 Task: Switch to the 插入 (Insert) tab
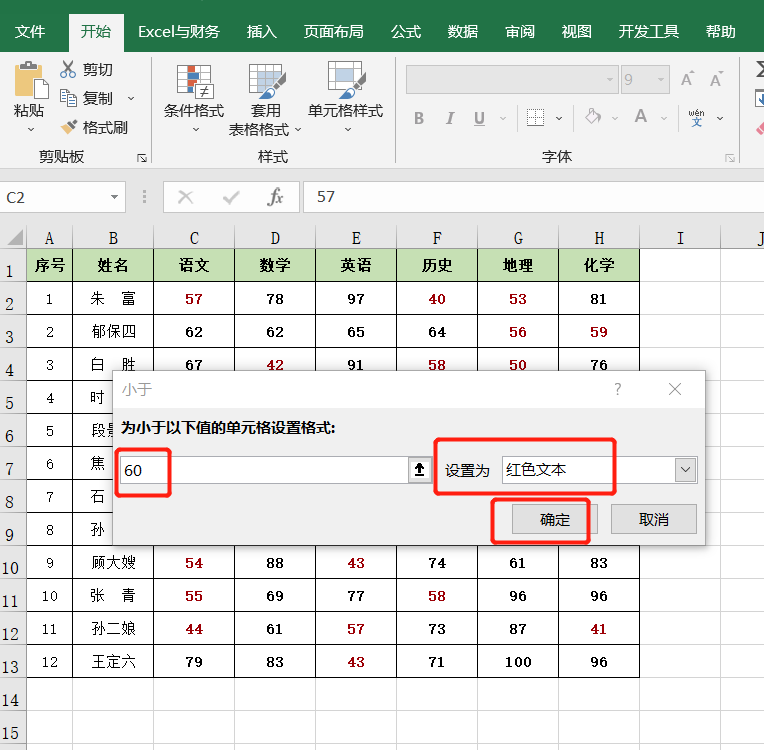pos(262,32)
